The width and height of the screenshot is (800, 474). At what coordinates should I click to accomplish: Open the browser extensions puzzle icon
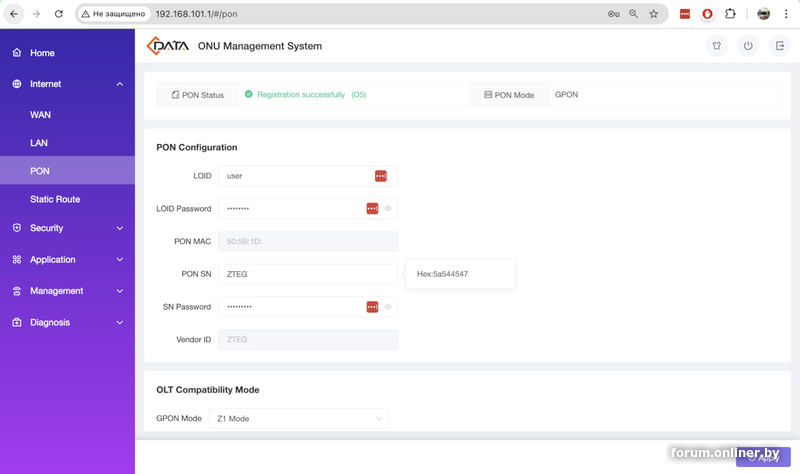(x=730, y=14)
